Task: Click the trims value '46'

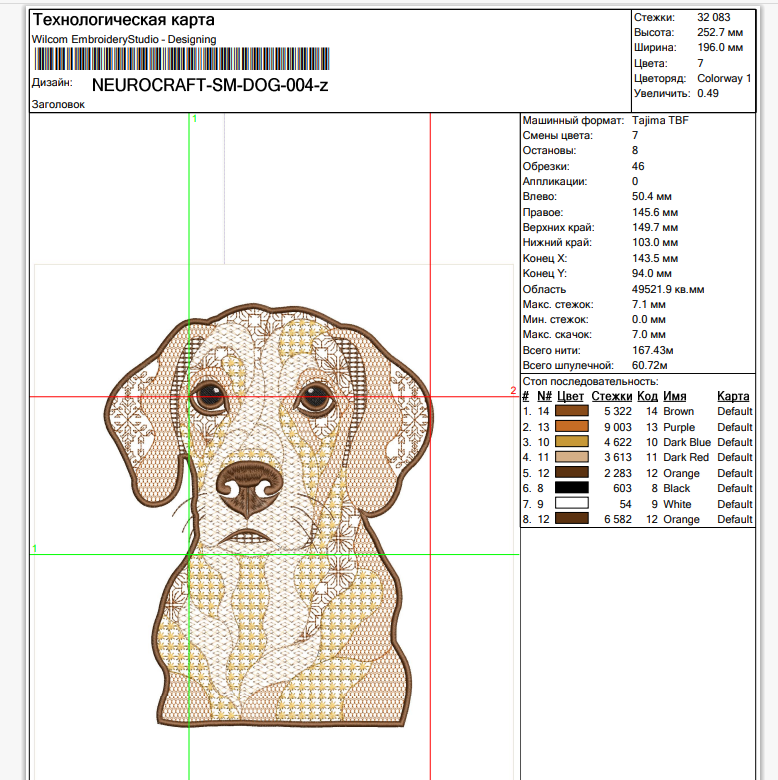Action: [638, 166]
